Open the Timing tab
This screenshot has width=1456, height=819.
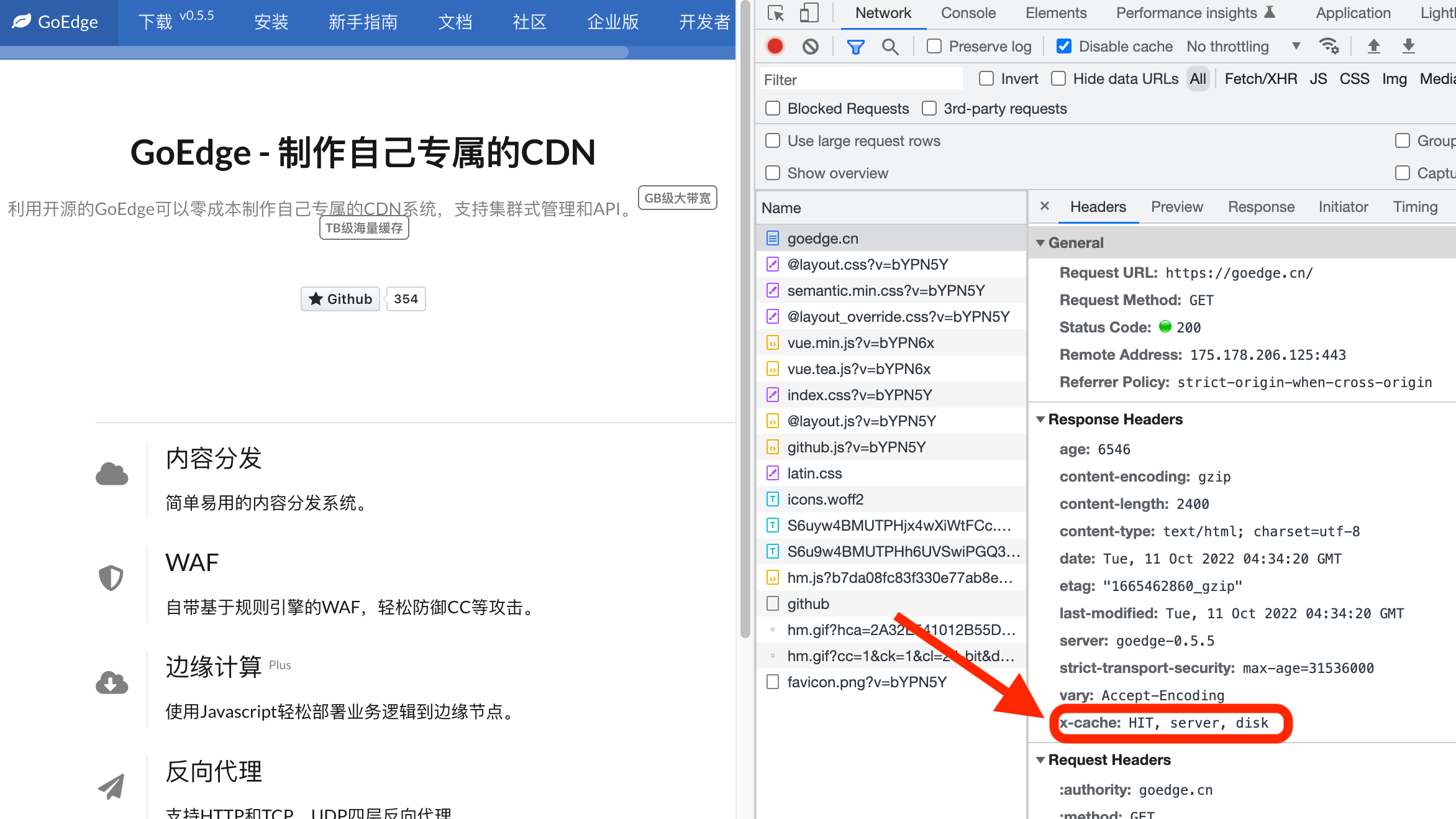point(1415,206)
